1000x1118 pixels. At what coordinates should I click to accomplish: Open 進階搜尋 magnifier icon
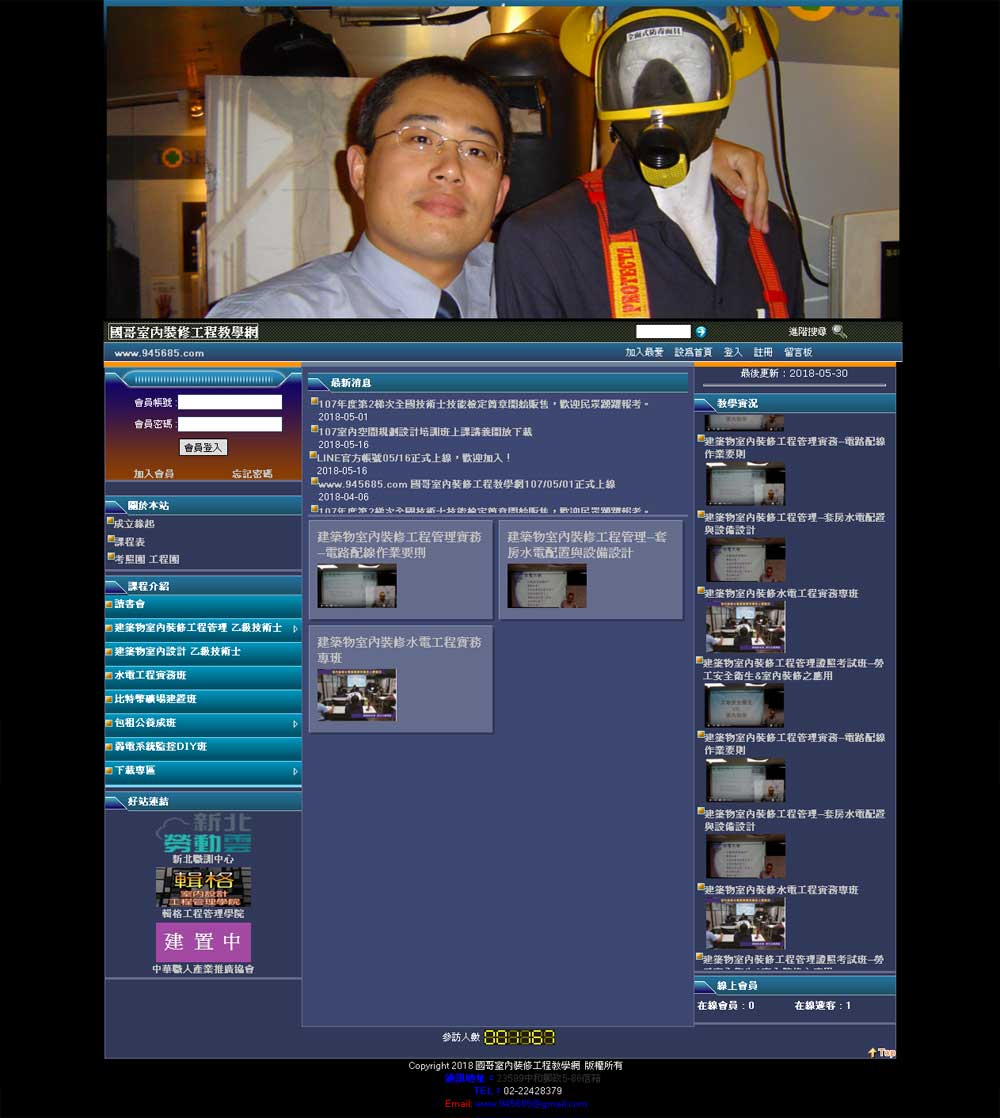pyautogui.click(x=839, y=332)
